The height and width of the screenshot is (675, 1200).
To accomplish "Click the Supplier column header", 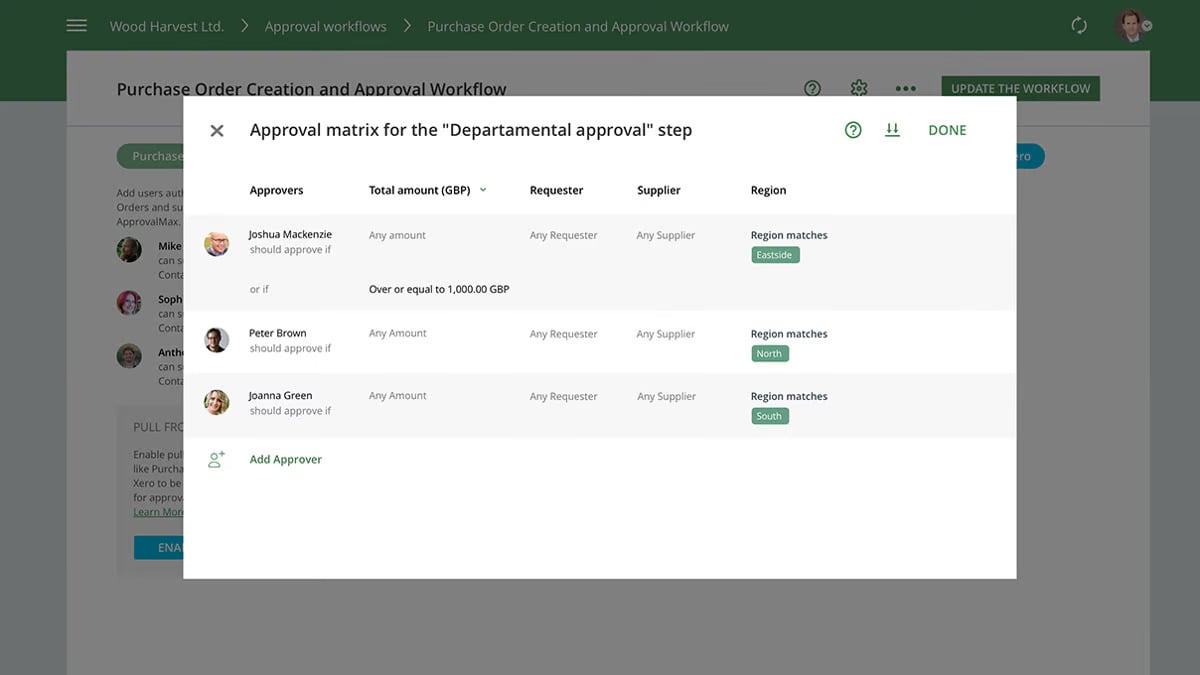I will tap(659, 190).
